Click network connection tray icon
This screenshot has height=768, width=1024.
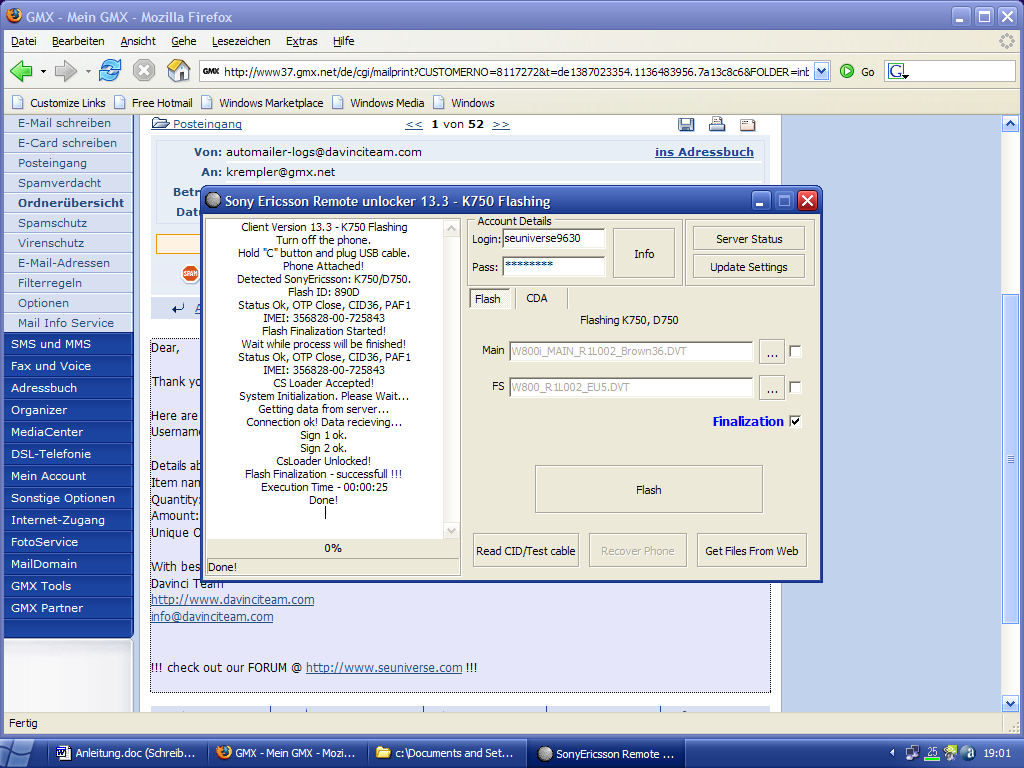click(x=912, y=753)
